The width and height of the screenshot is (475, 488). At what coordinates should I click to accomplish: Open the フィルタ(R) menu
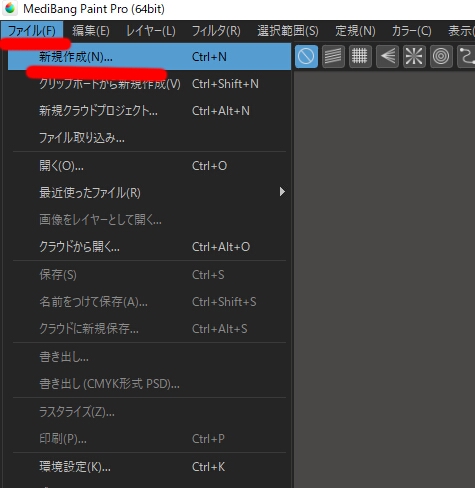point(216,31)
